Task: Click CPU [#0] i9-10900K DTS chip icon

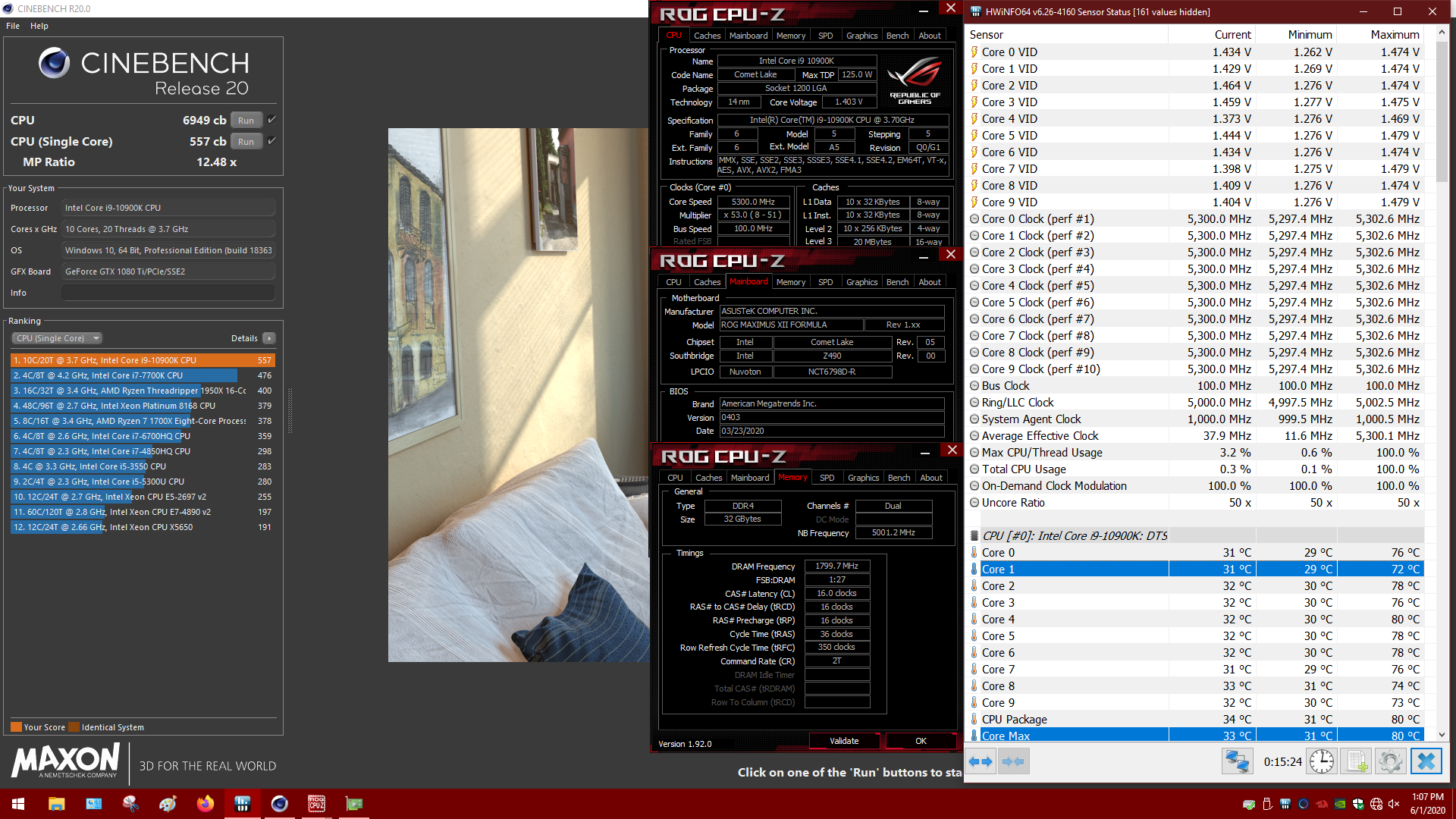Action: click(x=974, y=535)
